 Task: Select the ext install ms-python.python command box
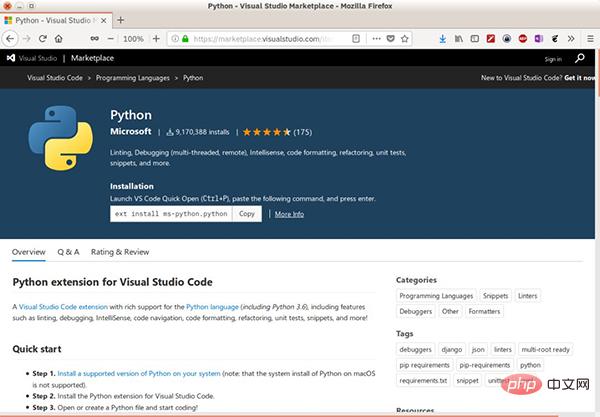click(x=171, y=214)
